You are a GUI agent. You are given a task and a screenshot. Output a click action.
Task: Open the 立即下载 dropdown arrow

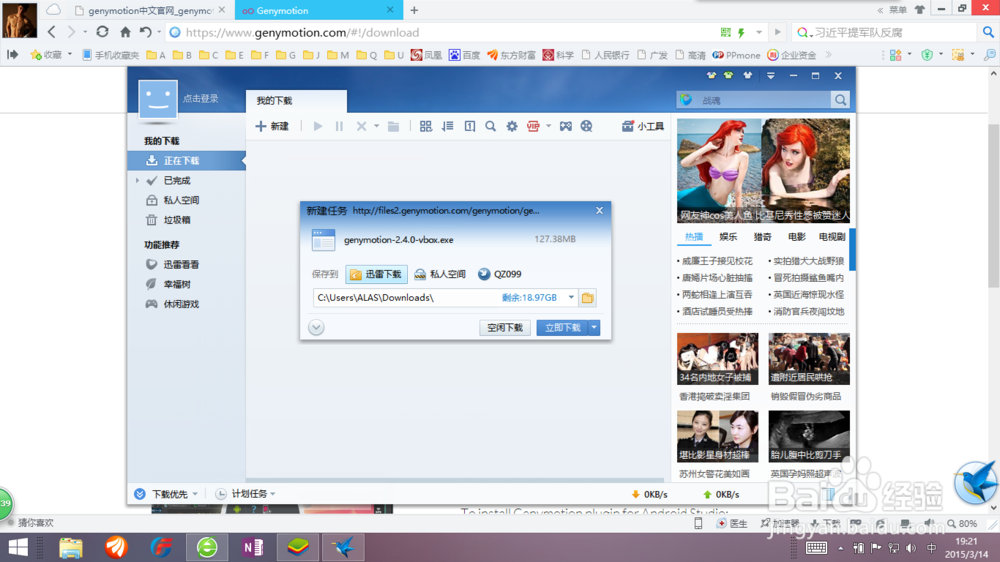click(x=594, y=327)
